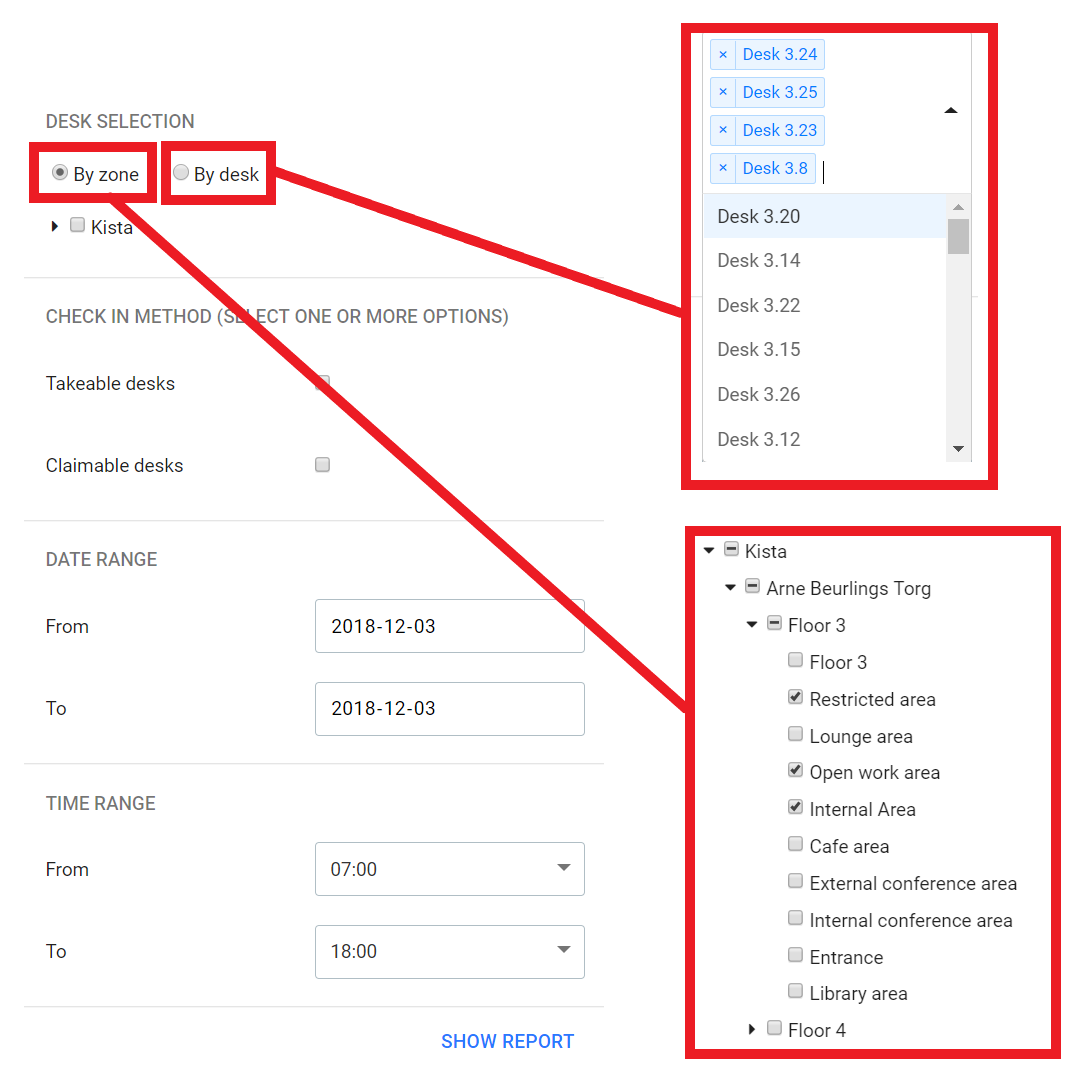This screenshot has height=1089, width=1075.
Task: Toggle the Floor 3 parent checkbox
Action: pos(774,623)
